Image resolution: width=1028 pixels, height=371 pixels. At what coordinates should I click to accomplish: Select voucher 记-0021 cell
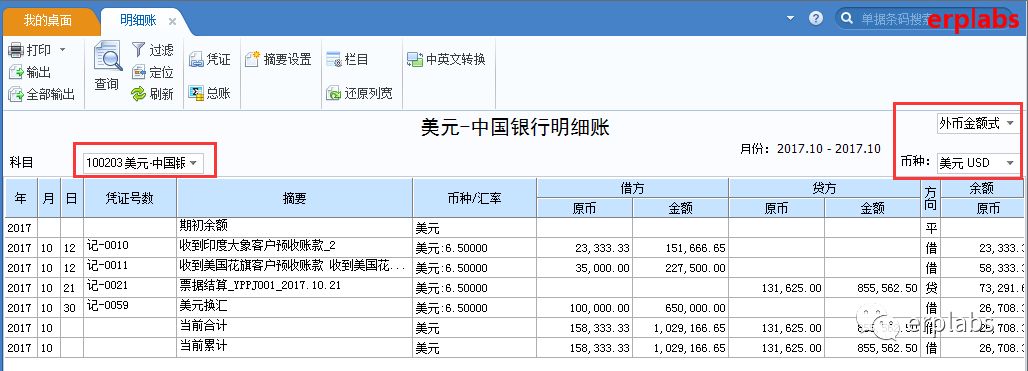tap(130, 287)
